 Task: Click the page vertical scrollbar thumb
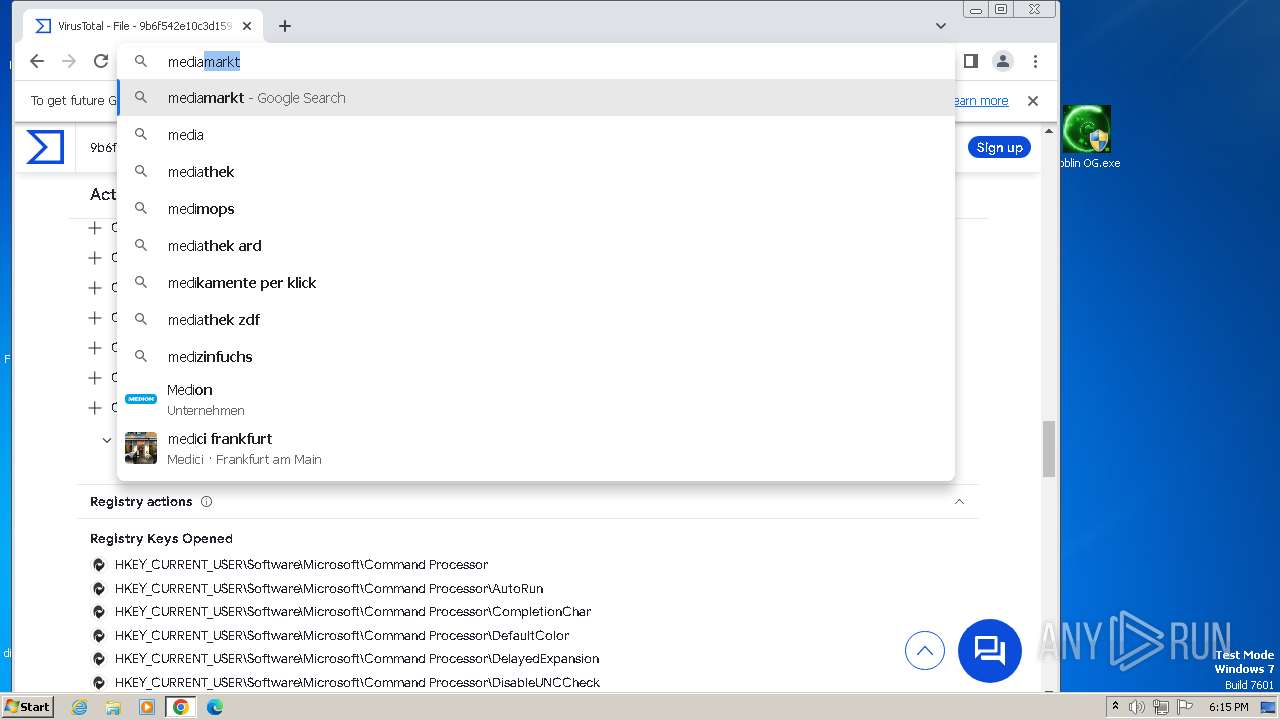click(x=1049, y=449)
